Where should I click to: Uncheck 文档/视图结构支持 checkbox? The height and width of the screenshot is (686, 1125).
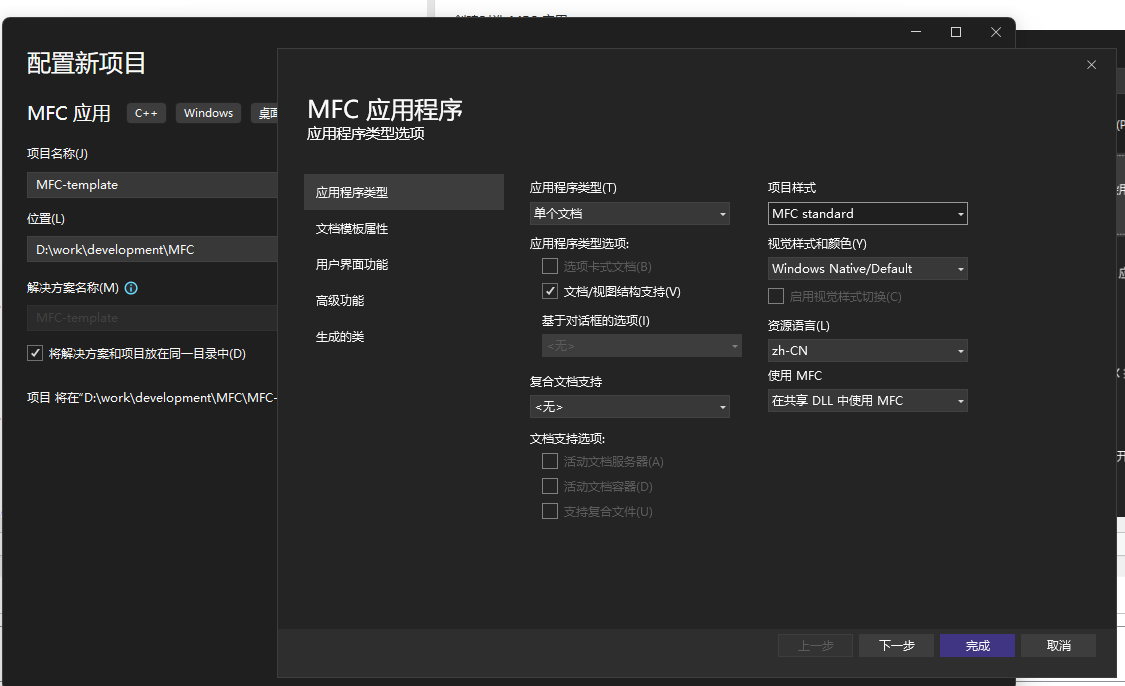point(549,291)
